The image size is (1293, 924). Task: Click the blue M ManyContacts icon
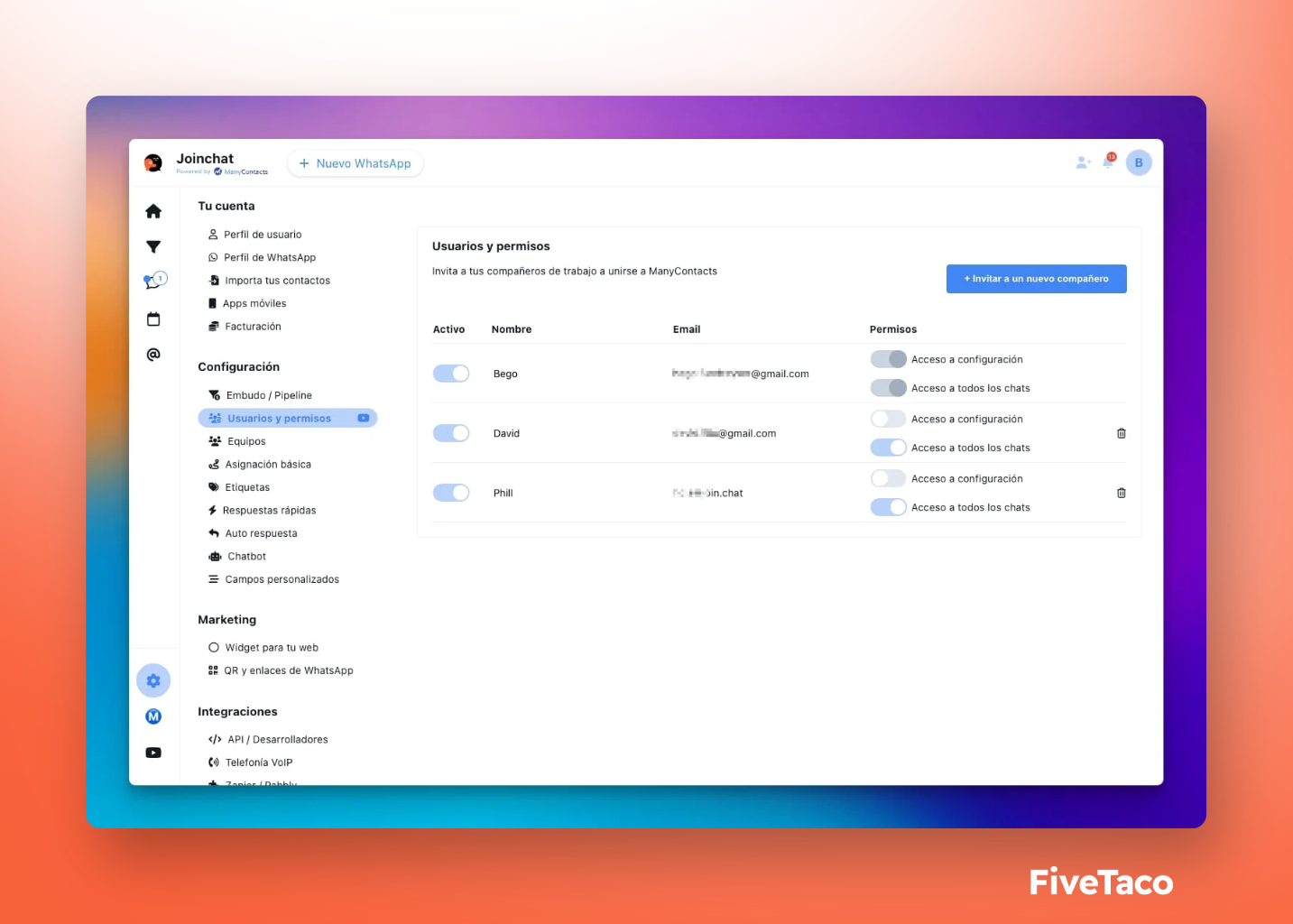click(x=153, y=716)
